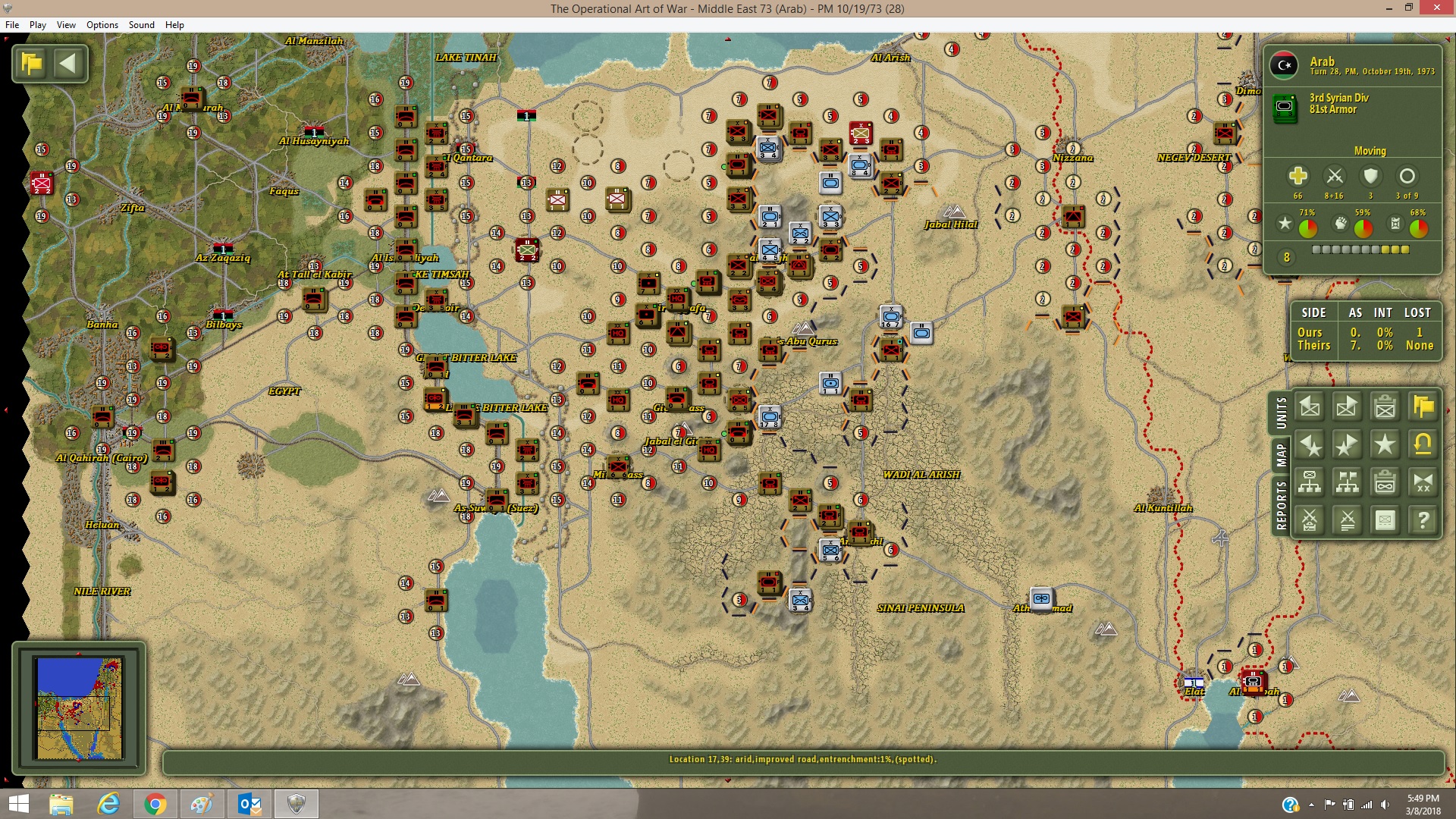Click the round 8 badge in unit panel
Viewport: 1456px width, 819px height.
point(1286,258)
